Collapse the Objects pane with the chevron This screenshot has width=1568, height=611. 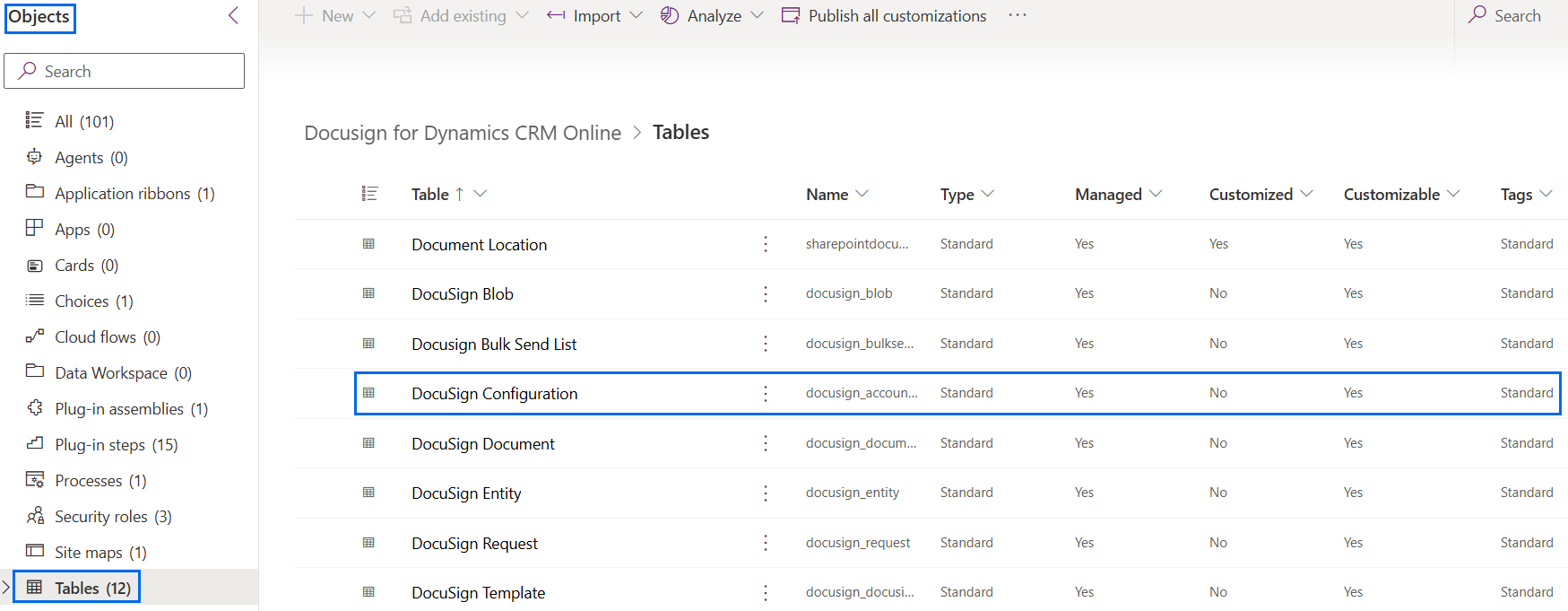(233, 15)
